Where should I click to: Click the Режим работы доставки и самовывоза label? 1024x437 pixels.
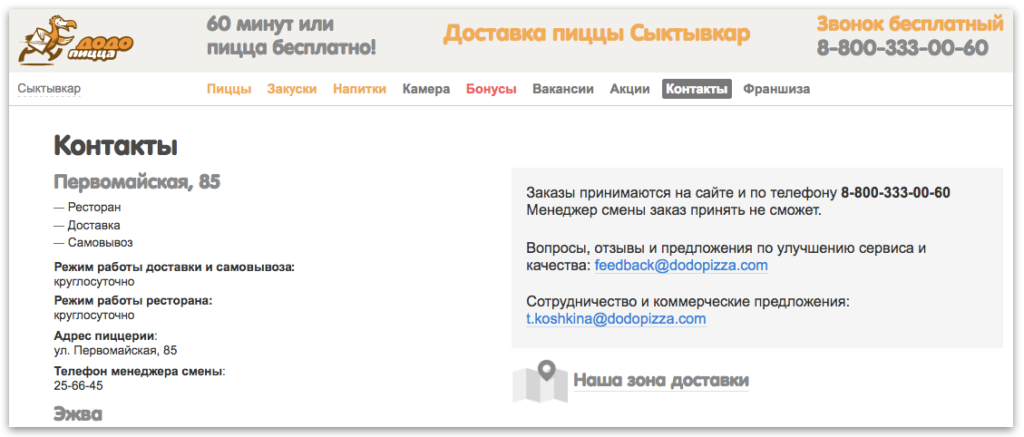(x=174, y=268)
